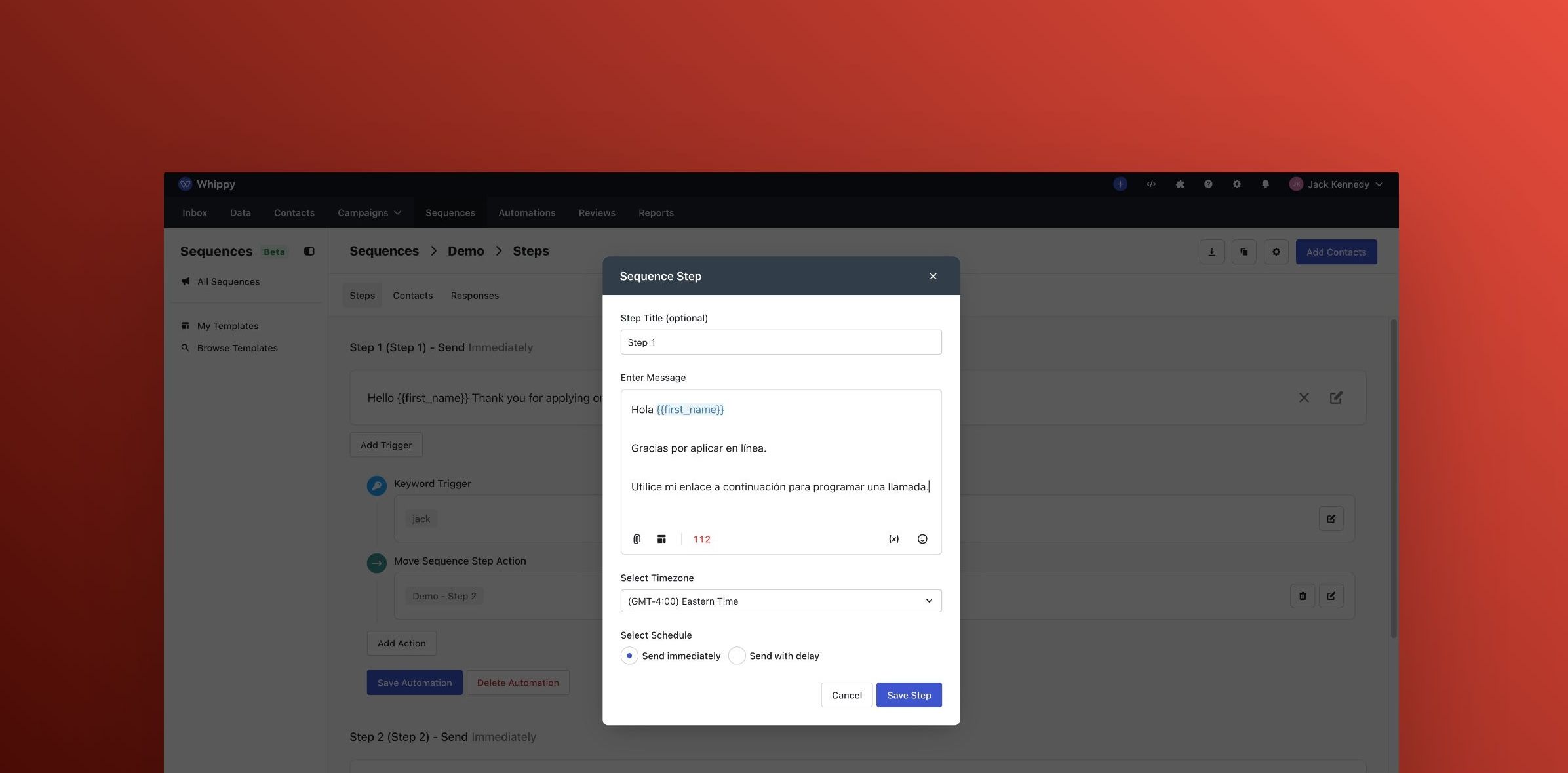The width and height of the screenshot is (1568, 773).
Task: Click Cancel in the Sequence Step dialog
Action: 846,695
